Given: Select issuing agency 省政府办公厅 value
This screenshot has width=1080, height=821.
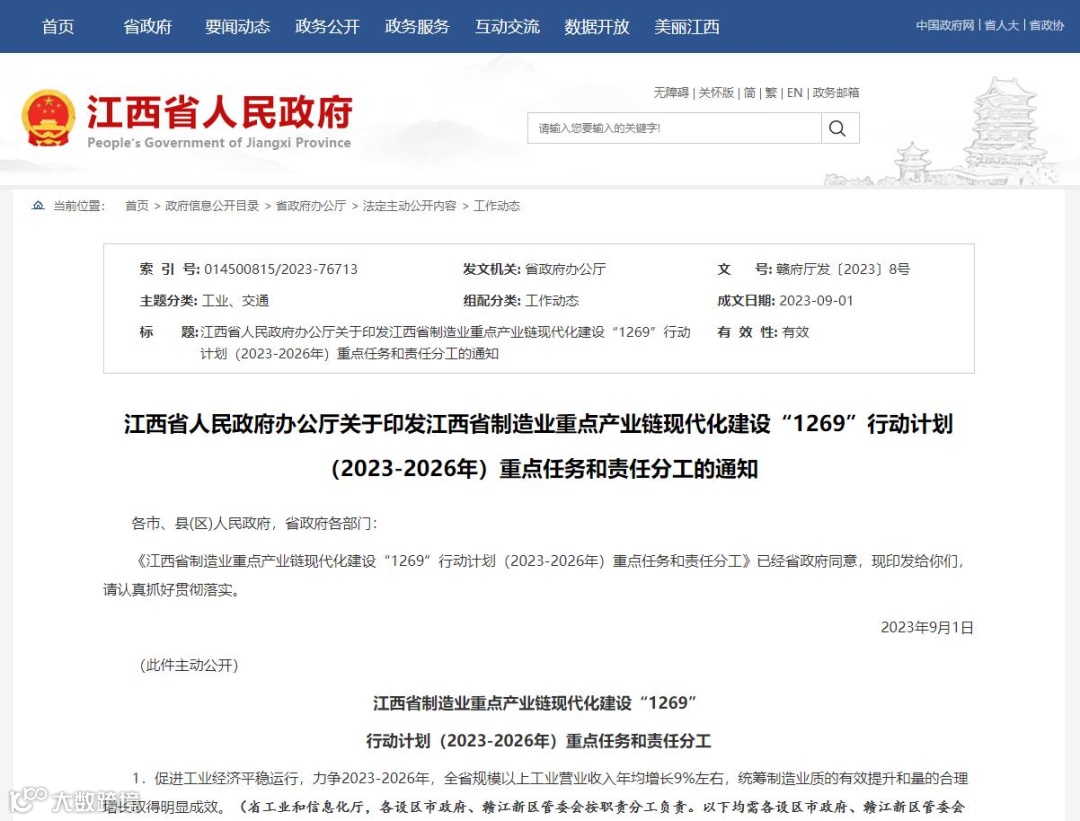Looking at the screenshot, I should 565,269.
